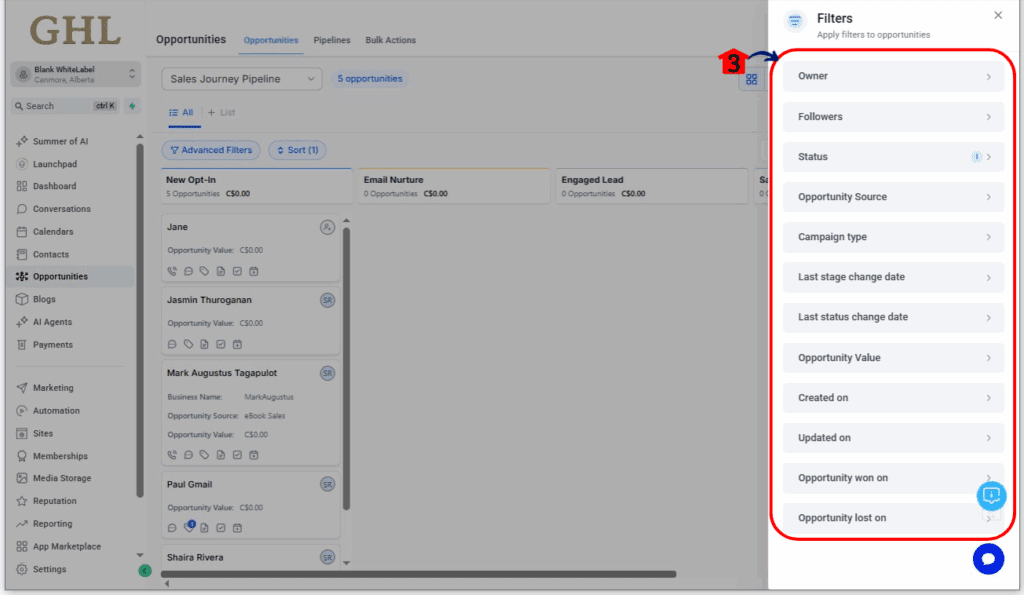Viewport: 1024px width, 595px height.
Task: Click the phone icon on Jane's card
Action: pyautogui.click(x=171, y=271)
